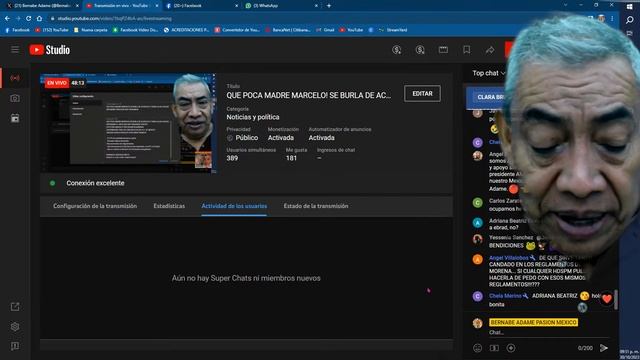Click the red heart reaction icon

tap(607, 299)
